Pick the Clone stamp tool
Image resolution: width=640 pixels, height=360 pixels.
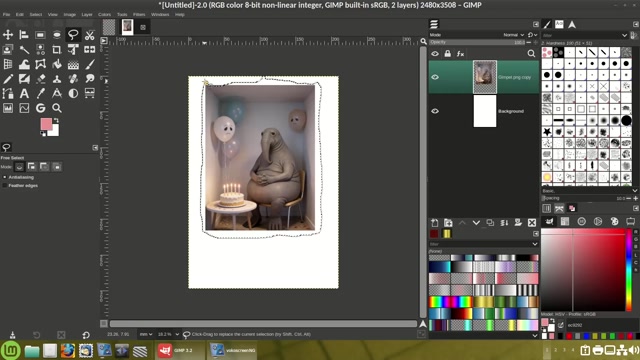point(57,79)
